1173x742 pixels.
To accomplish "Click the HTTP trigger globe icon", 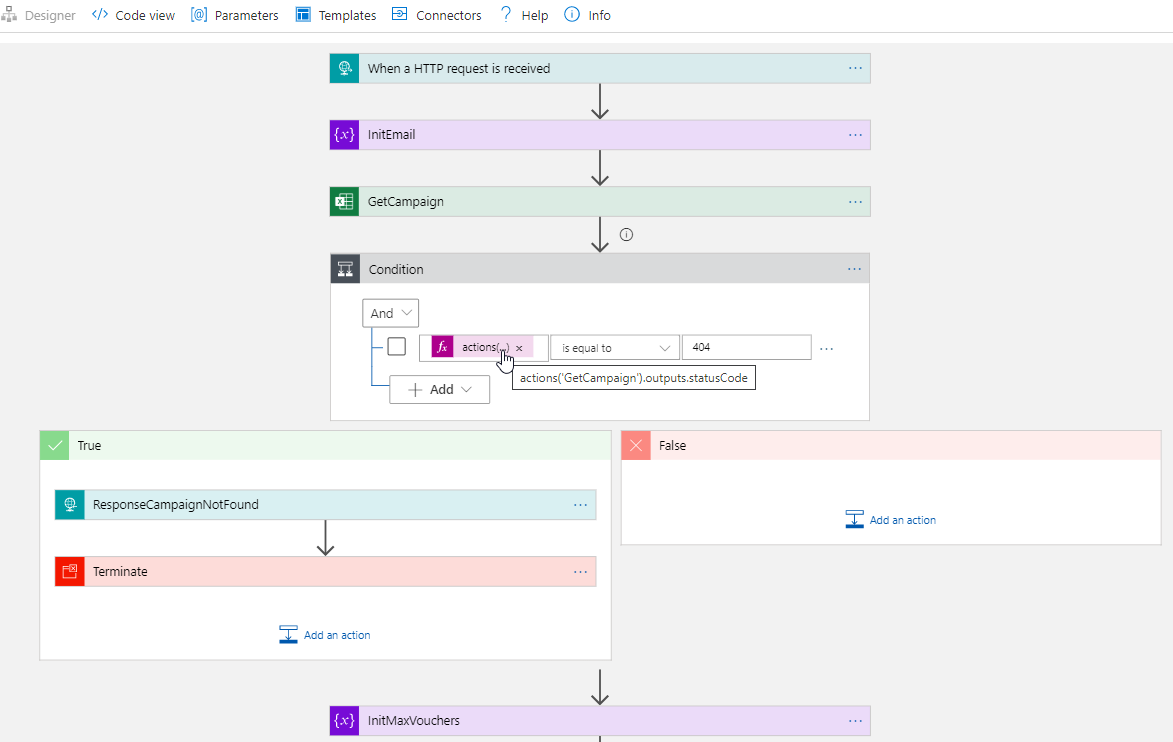I will pos(344,68).
